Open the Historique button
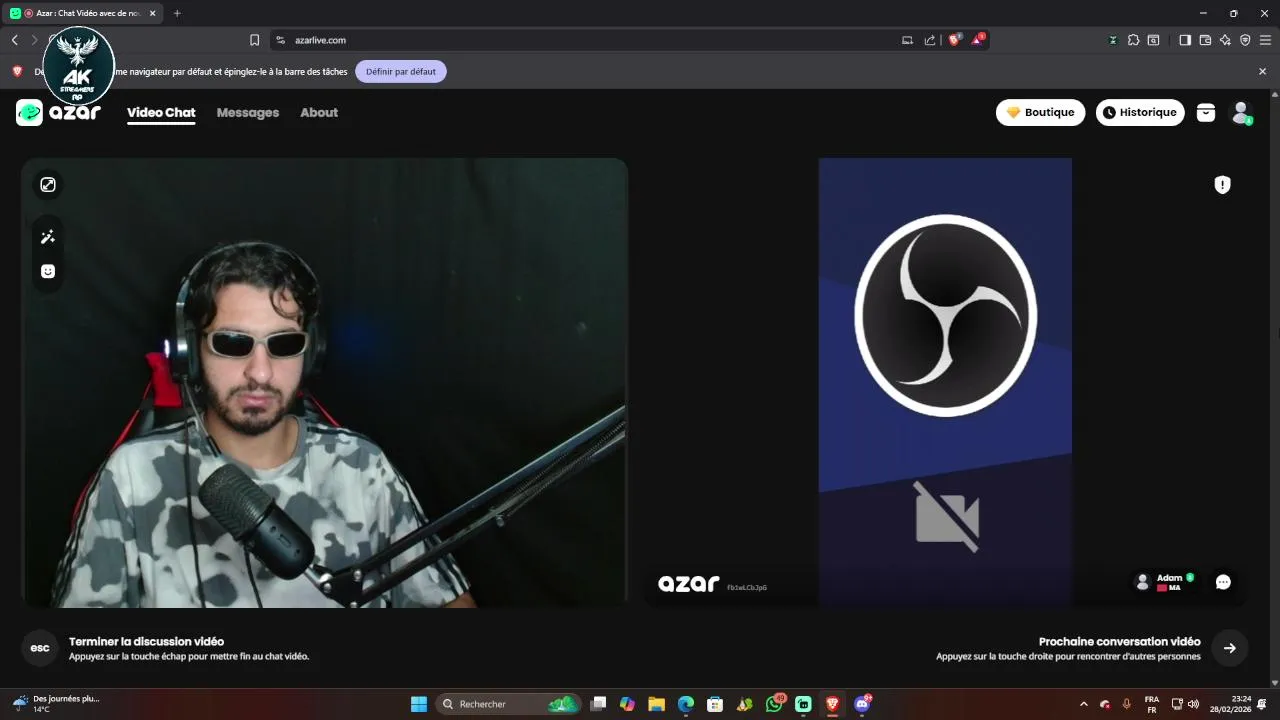Viewport: 1280px width, 720px height. point(1140,112)
